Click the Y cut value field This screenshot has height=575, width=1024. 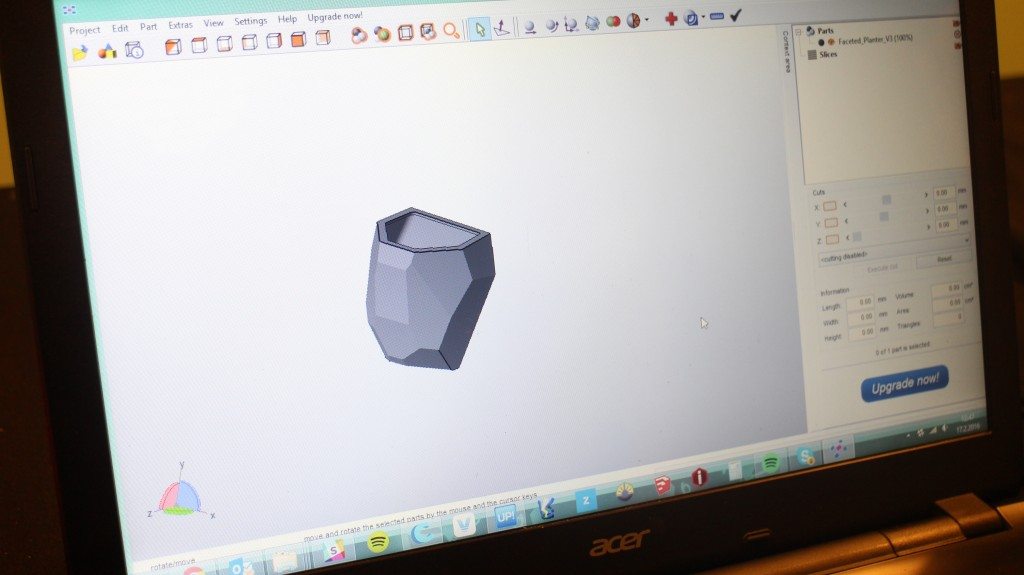946,209
